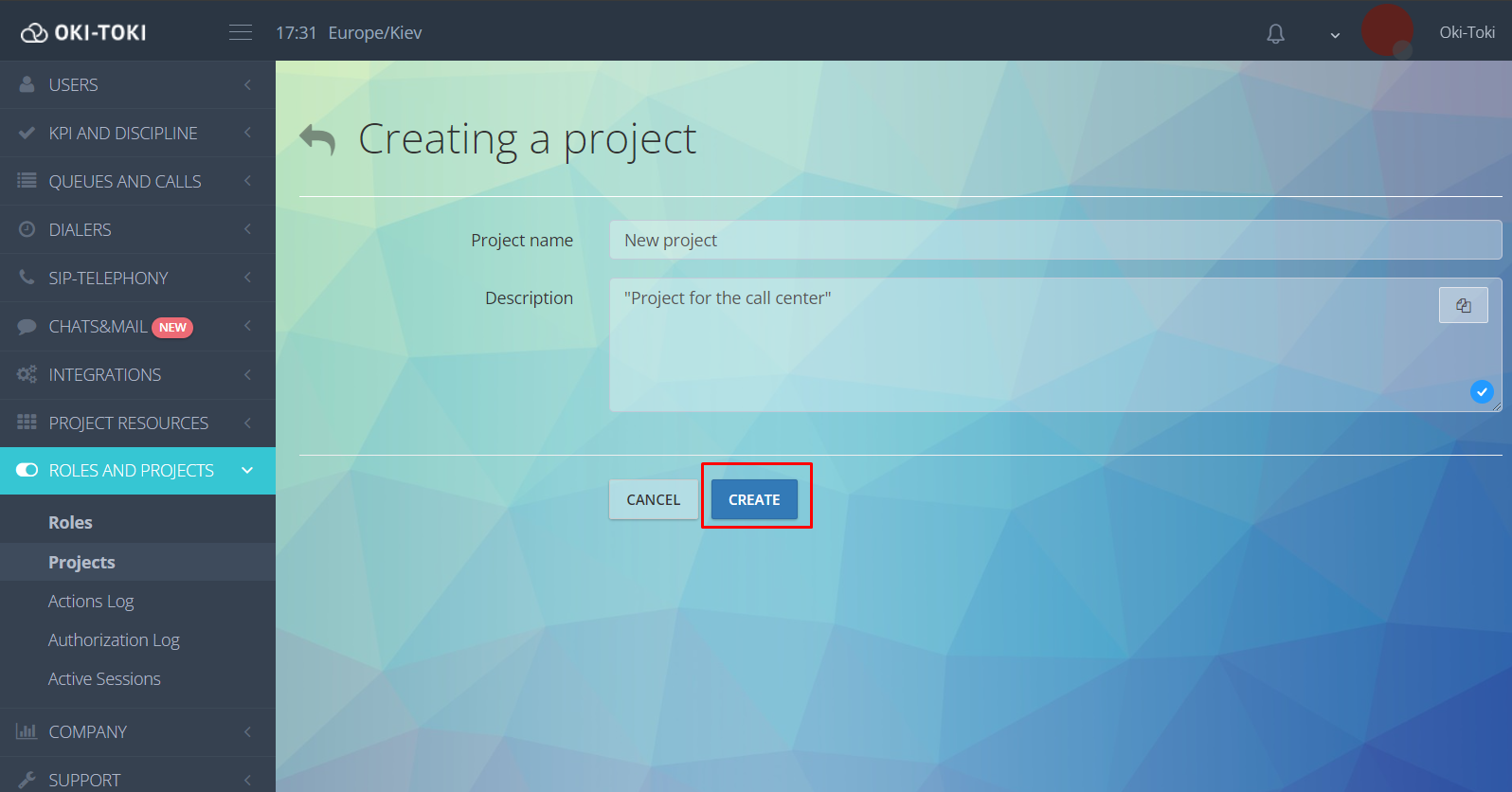Click the SIP-Telephony phone icon
This screenshot has width=1512, height=792.
tap(27, 278)
